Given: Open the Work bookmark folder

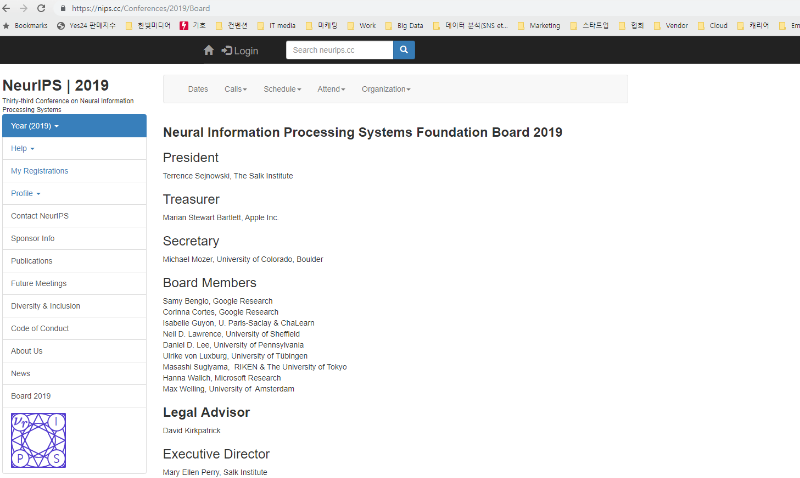Looking at the screenshot, I should [361, 26].
